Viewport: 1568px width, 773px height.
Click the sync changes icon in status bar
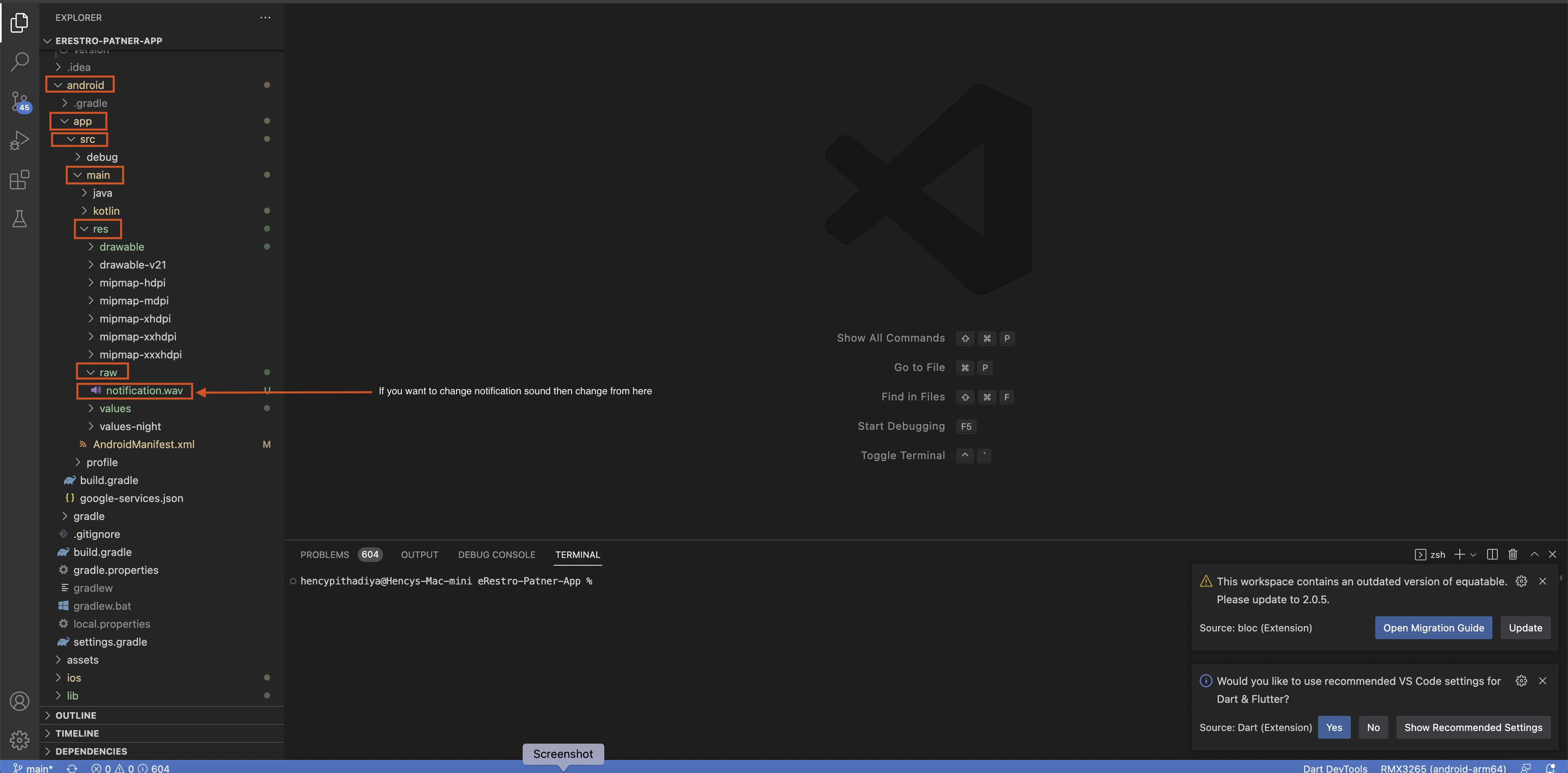[72, 768]
